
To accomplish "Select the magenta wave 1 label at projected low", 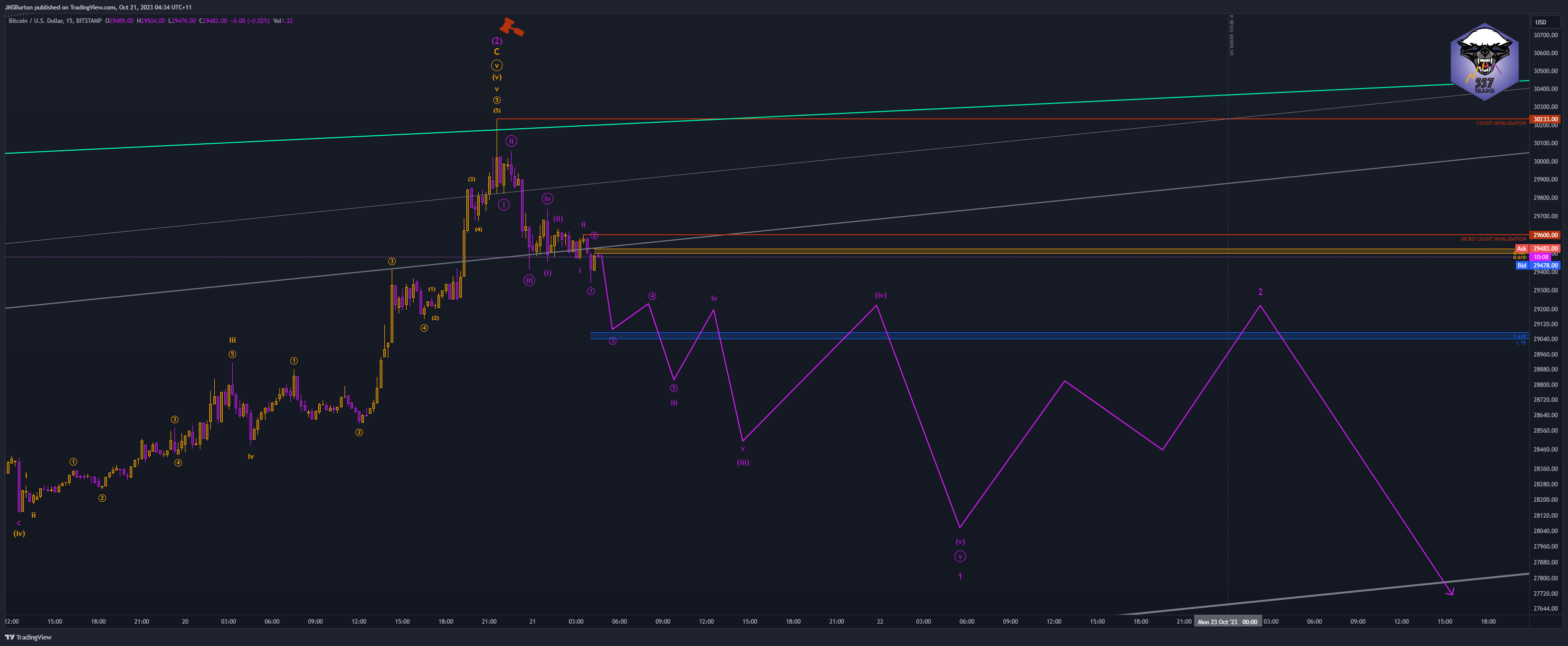I will click(x=960, y=576).
